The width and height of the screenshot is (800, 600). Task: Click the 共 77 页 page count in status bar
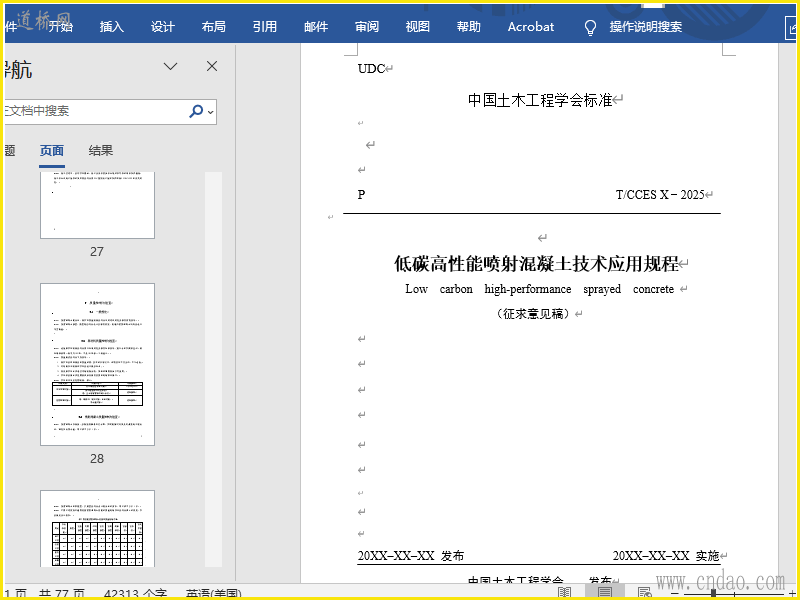[x=62, y=594]
